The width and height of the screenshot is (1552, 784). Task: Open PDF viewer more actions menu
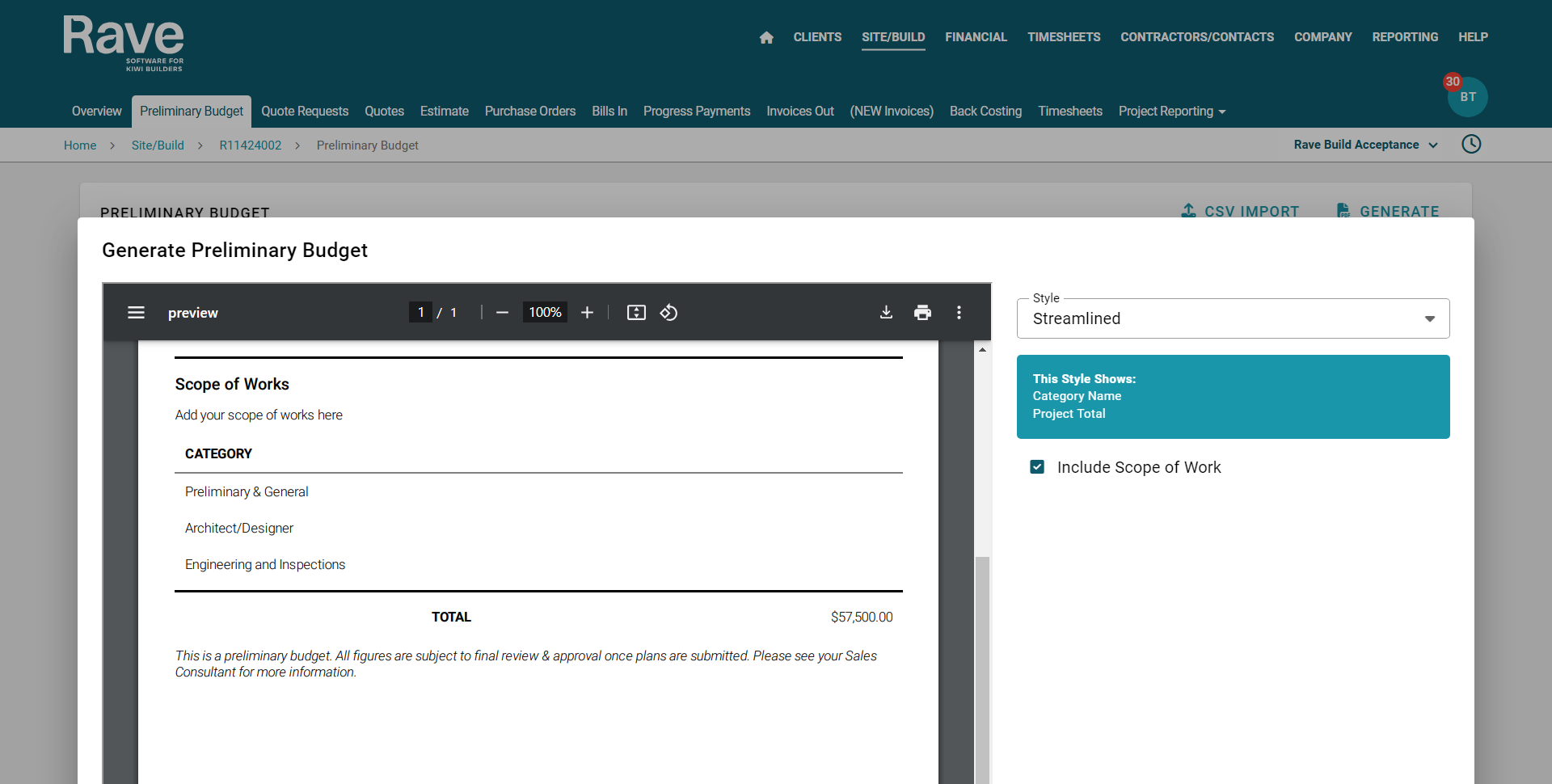959,313
